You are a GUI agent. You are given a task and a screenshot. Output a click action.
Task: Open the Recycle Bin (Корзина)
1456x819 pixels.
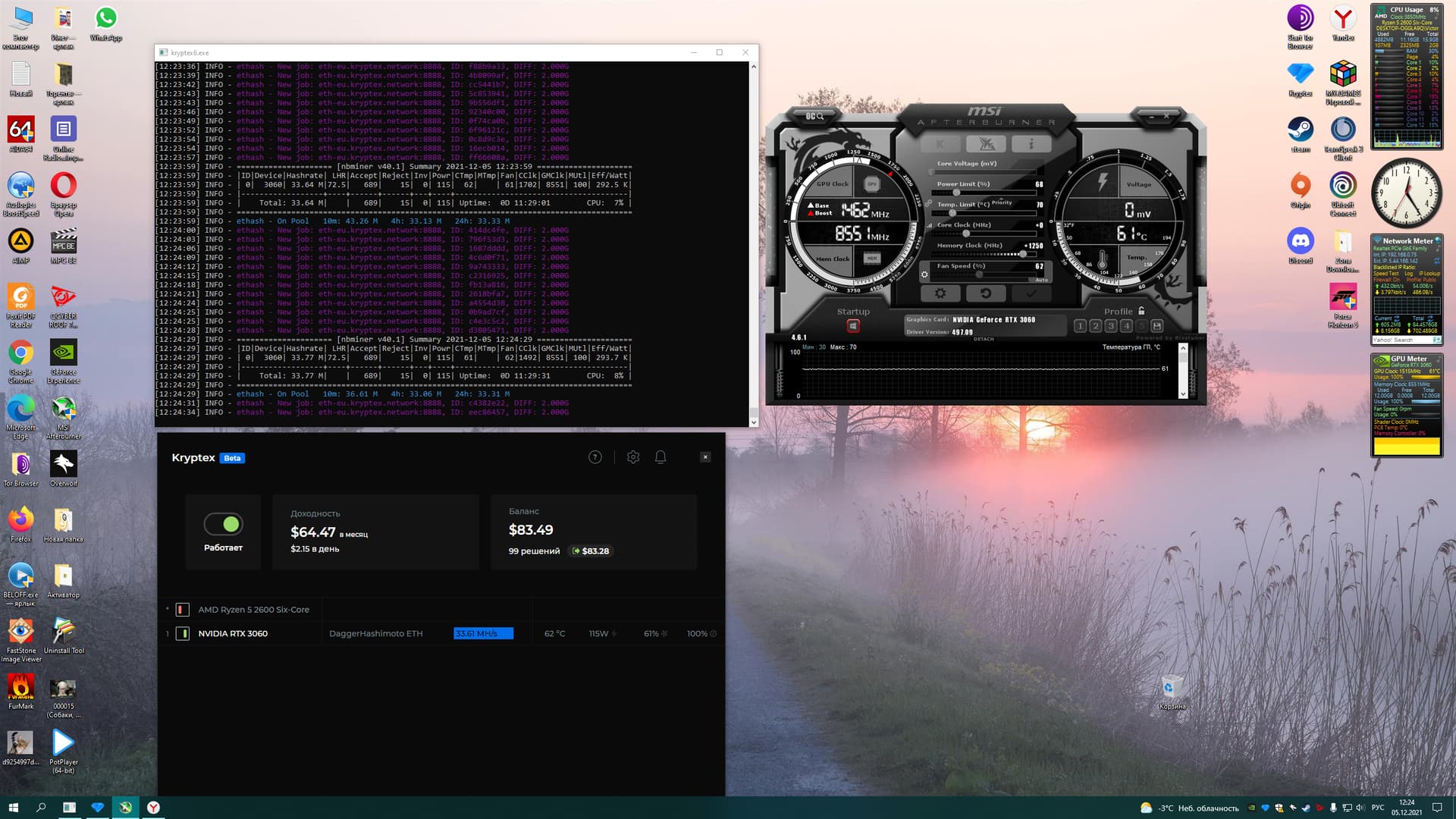[1172, 692]
